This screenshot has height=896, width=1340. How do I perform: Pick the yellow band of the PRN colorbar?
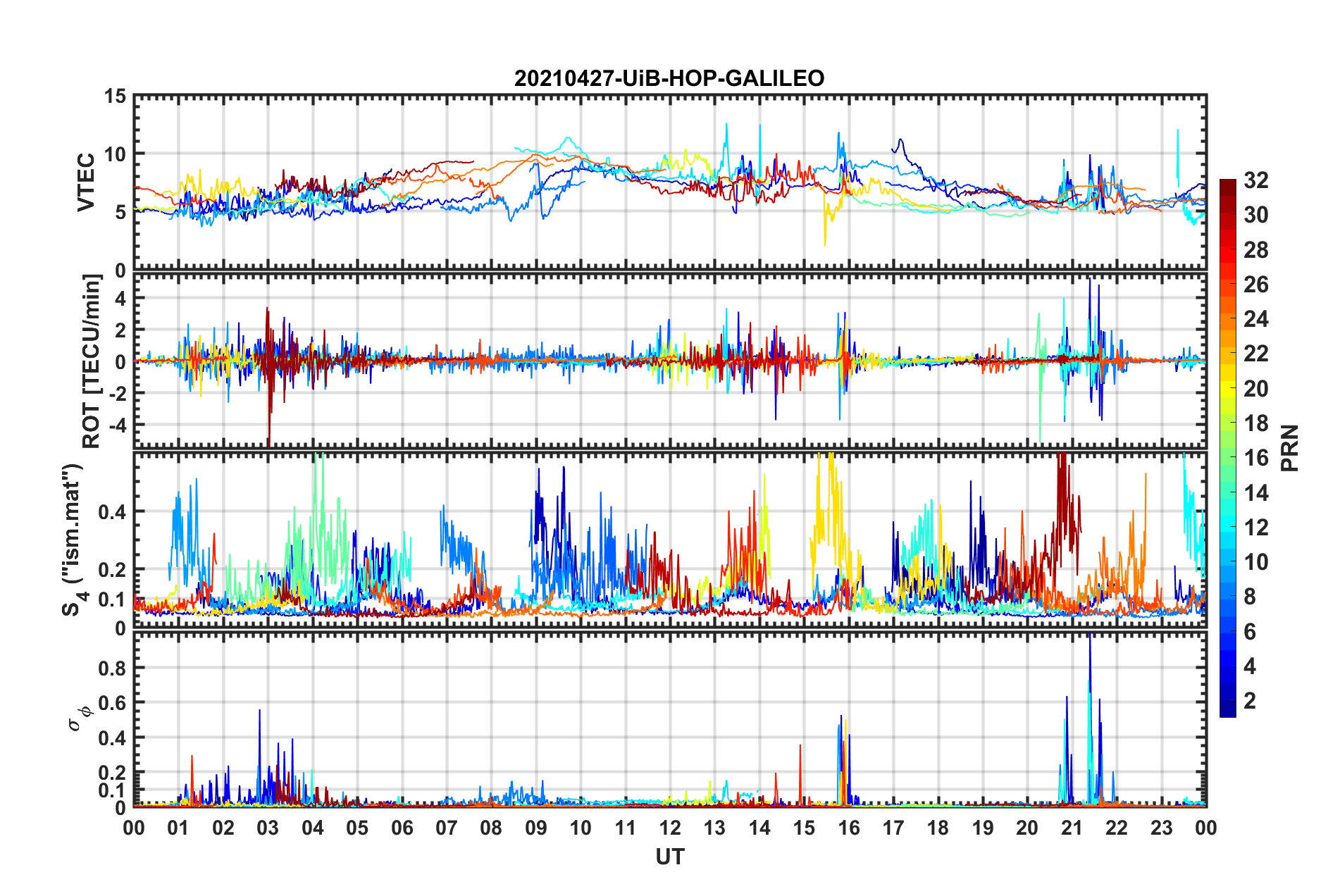pos(1227,389)
